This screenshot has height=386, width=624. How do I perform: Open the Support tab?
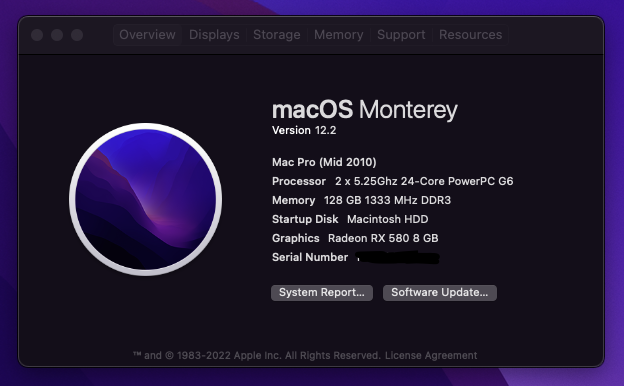click(401, 35)
